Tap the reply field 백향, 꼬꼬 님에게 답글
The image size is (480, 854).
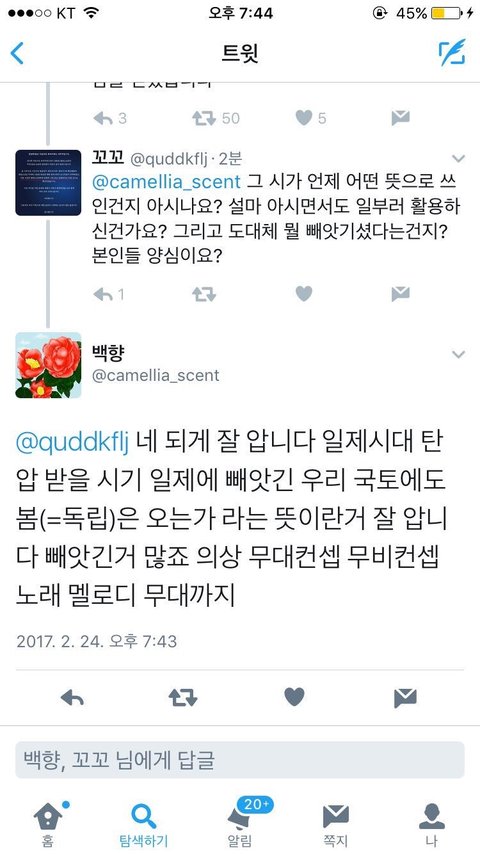click(x=240, y=760)
